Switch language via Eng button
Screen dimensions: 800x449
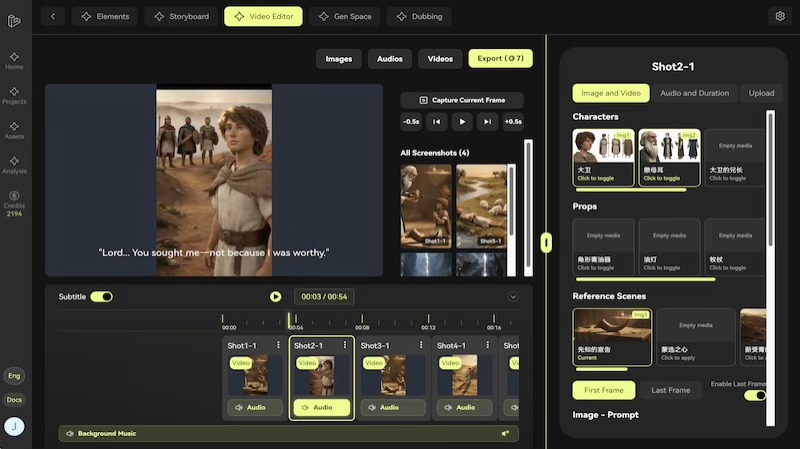click(14, 376)
